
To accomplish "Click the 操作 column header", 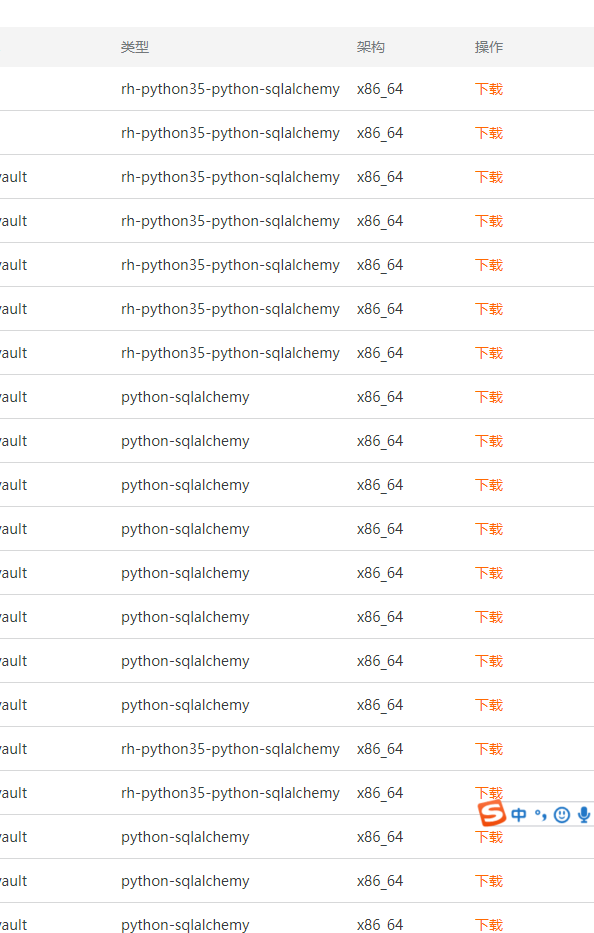I will (x=488, y=46).
